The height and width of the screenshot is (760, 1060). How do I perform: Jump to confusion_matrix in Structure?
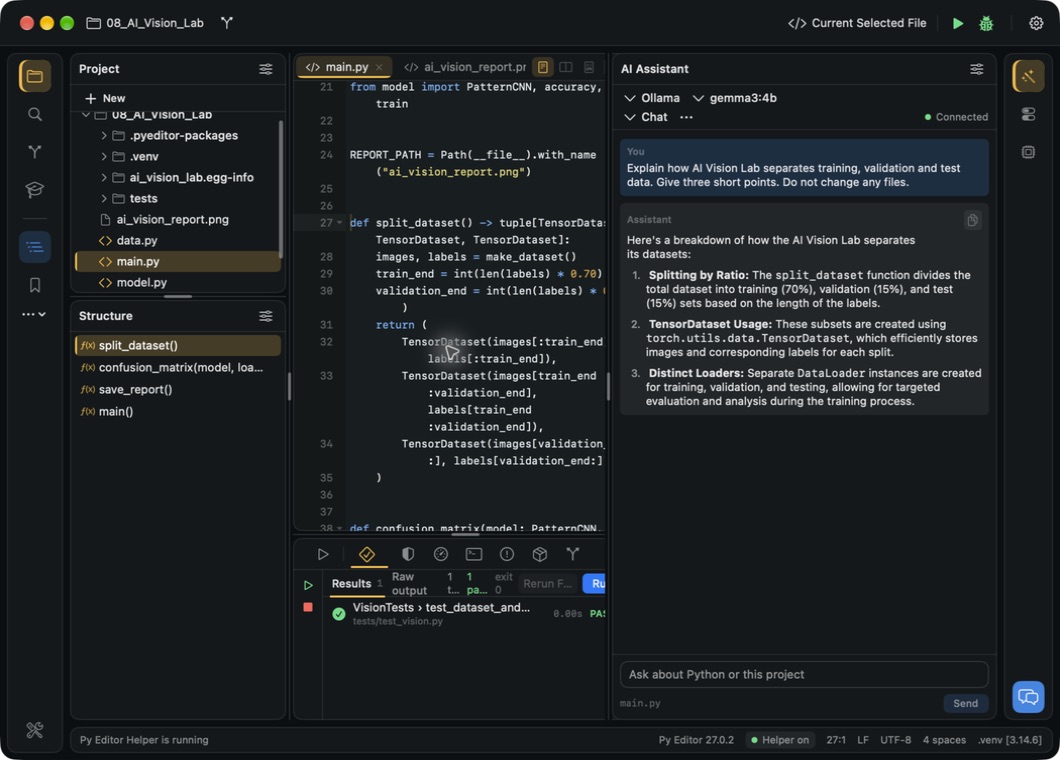[x=178, y=367]
